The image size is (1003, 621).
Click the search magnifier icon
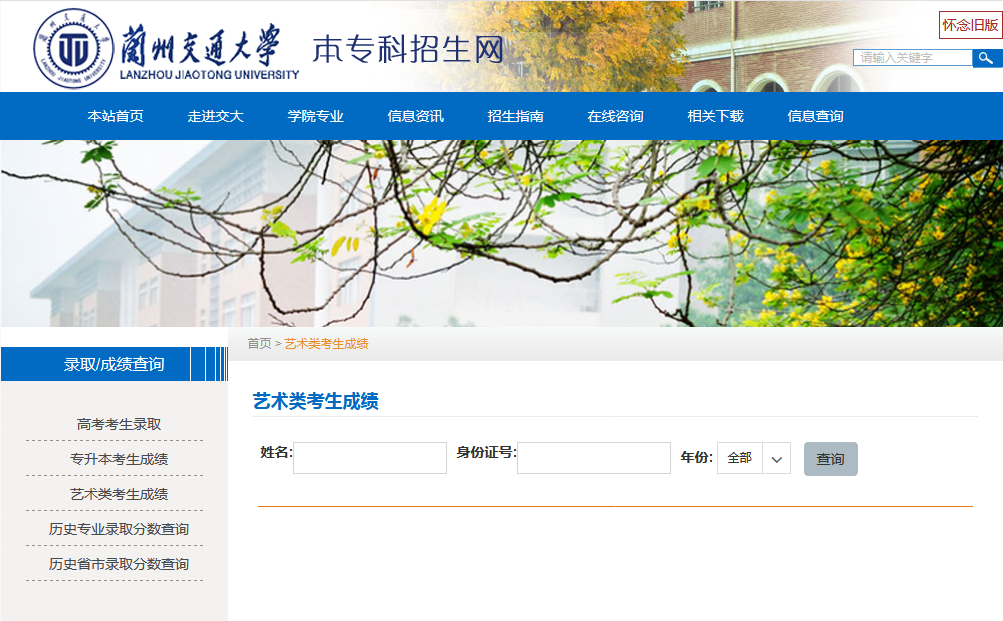986,58
